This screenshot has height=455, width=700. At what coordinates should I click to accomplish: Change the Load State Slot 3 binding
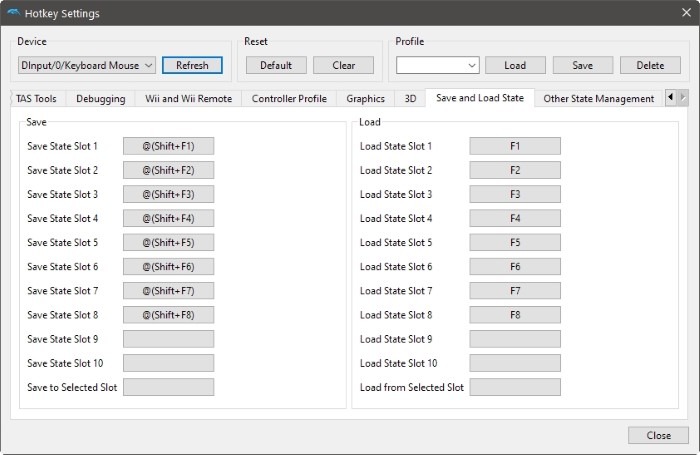tap(515, 194)
